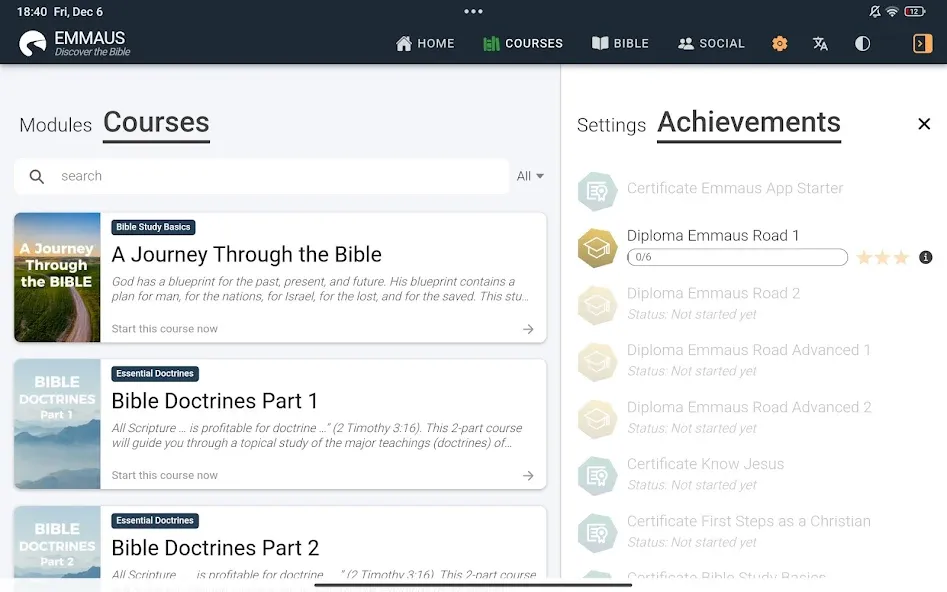Click Diploma Emmaus Road Advanced 2 badge icon
The width and height of the screenshot is (947, 592).
[x=597, y=419]
